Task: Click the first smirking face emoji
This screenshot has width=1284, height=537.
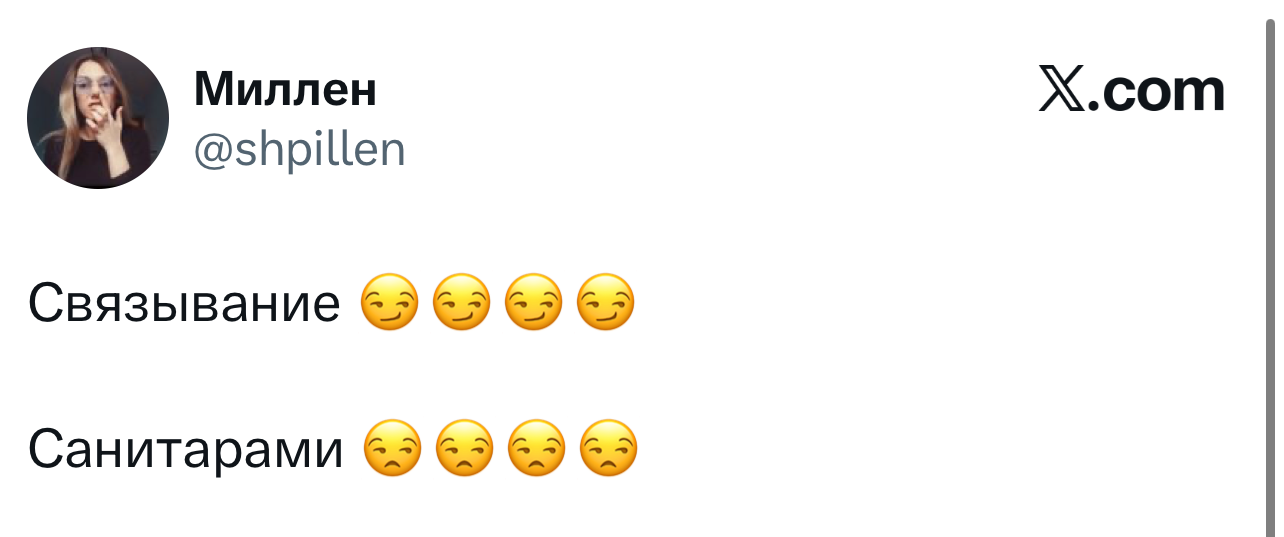Action: (389, 302)
